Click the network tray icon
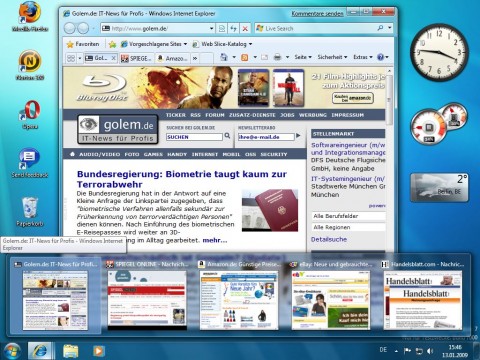This screenshot has width=480, height=360. [x=419, y=351]
